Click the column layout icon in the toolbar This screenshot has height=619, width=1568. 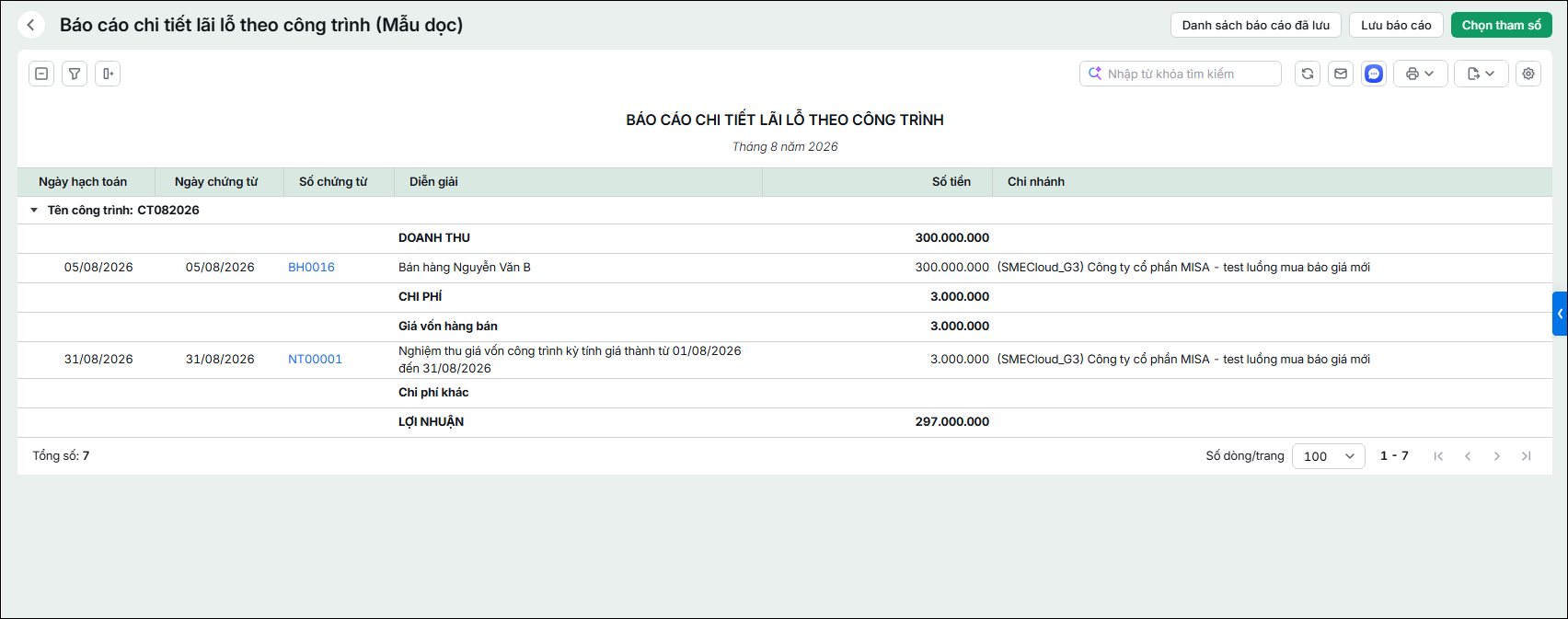(108, 74)
